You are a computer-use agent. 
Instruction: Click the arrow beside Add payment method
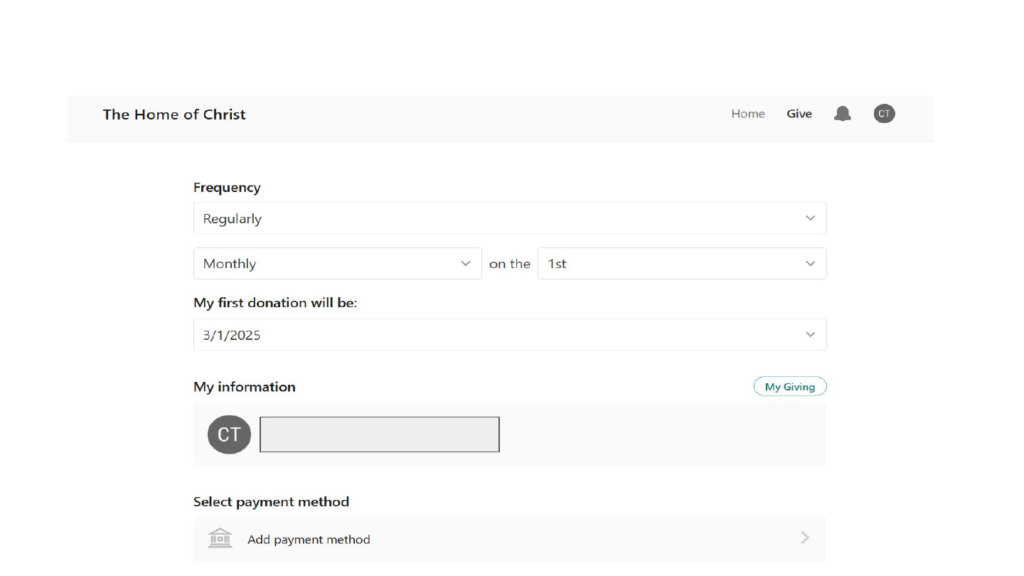805,538
